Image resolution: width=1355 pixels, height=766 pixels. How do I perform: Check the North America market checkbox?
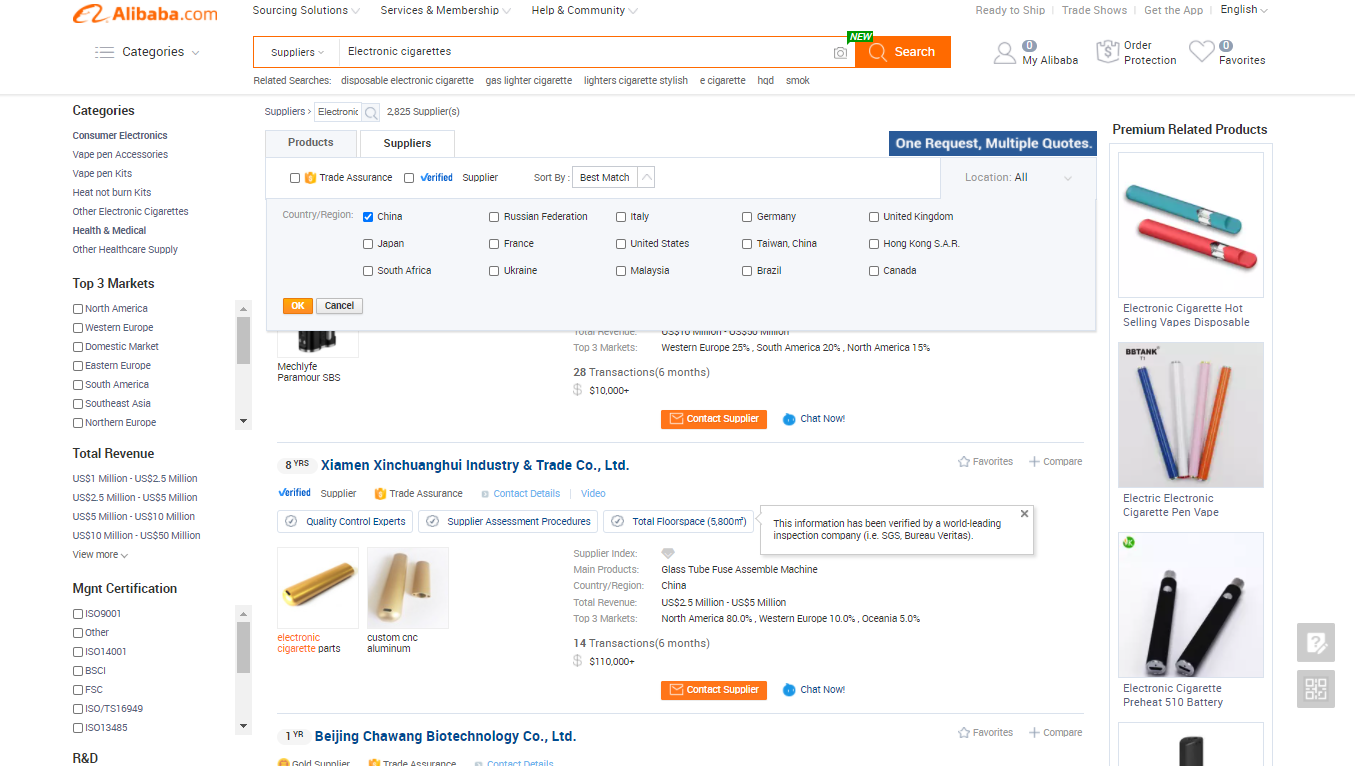point(78,309)
